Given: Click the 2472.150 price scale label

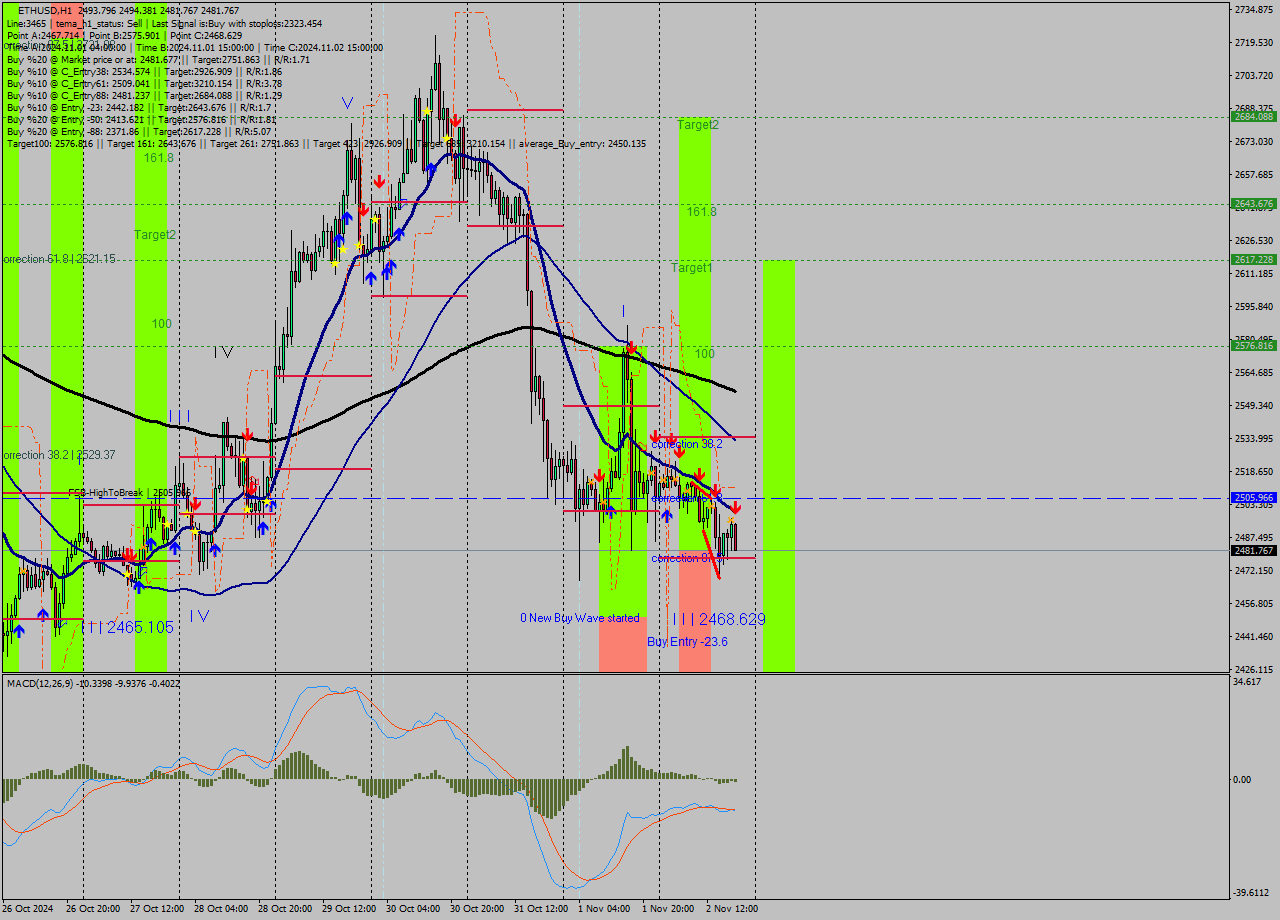Looking at the screenshot, I should (x=1253, y=571).
